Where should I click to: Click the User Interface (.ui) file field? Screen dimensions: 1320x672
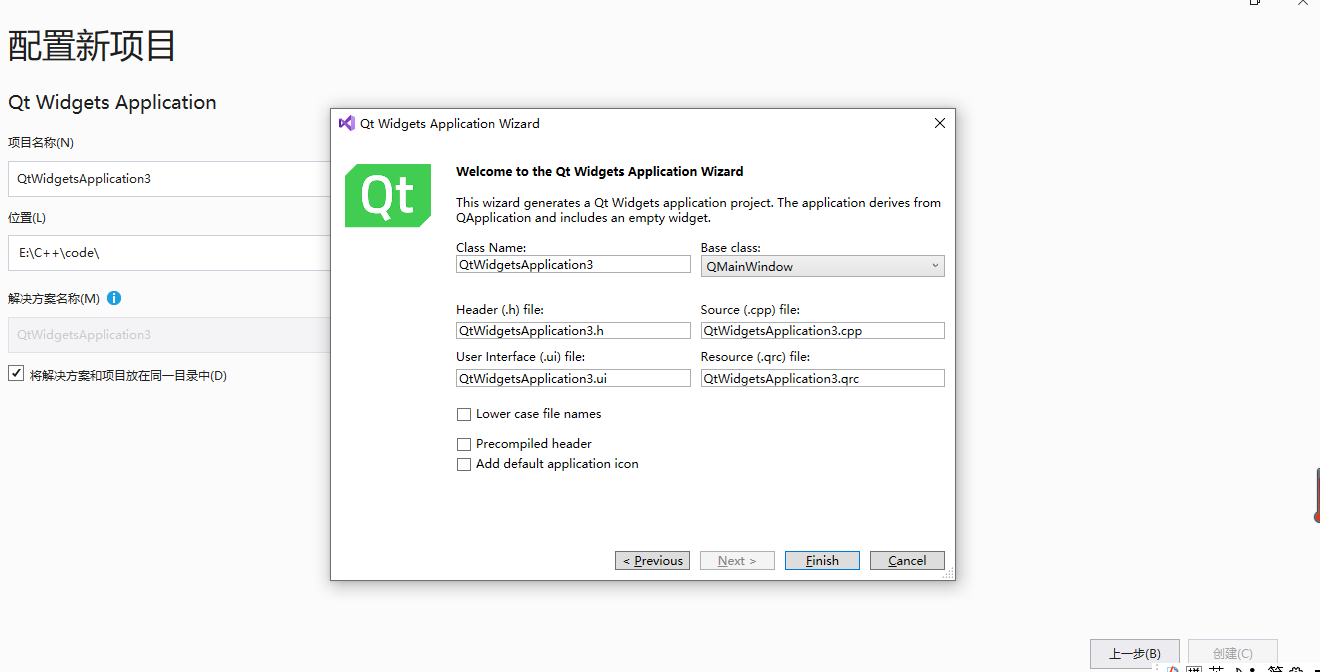573,379
